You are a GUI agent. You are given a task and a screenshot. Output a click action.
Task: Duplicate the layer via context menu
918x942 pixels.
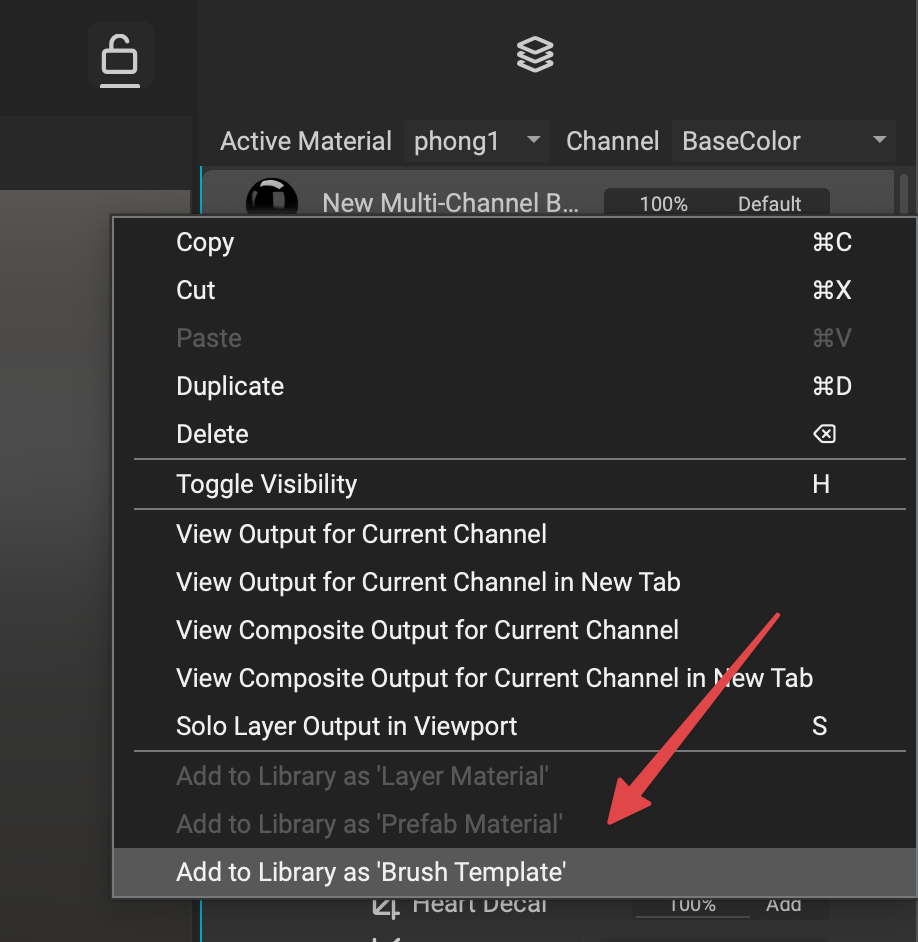(x=230, y=387)
